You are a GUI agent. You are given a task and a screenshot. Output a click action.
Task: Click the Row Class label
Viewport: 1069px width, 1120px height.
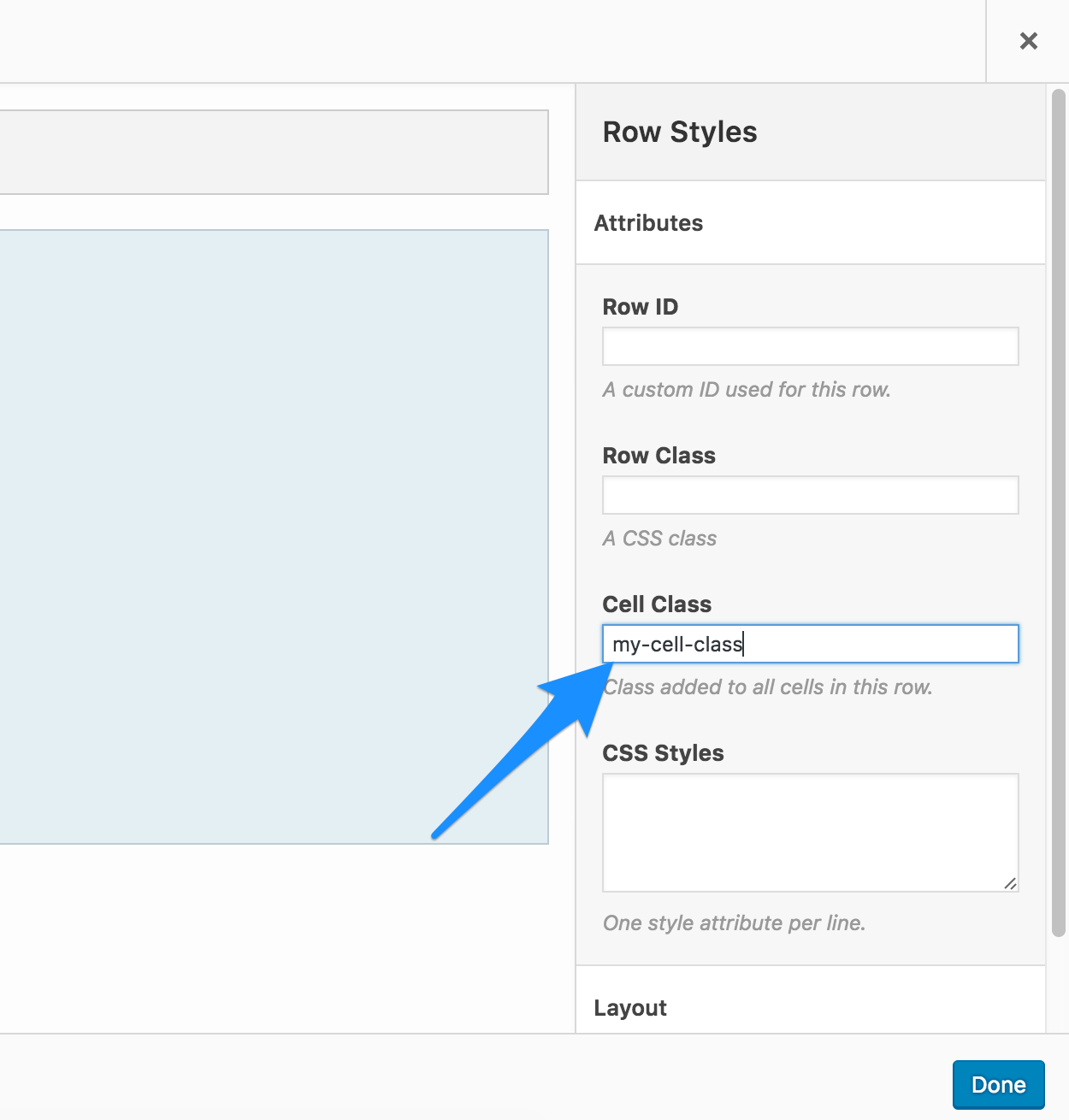click(x=659, y=456)
